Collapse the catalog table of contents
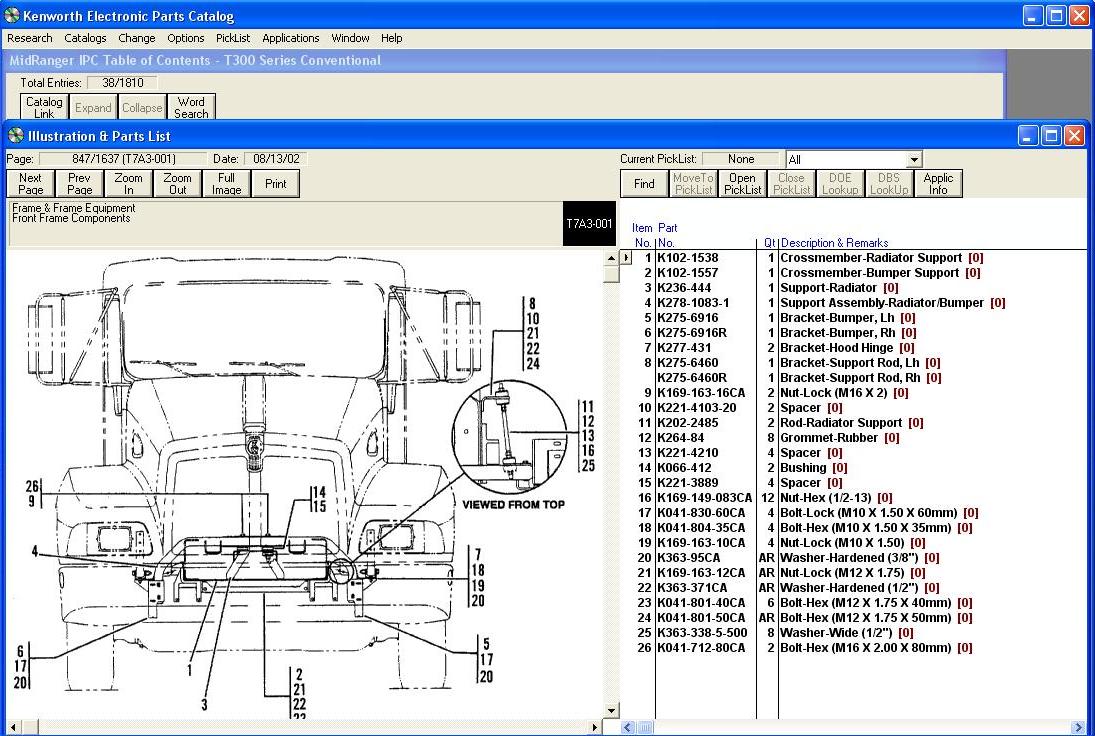1095x736 pixels. point(142,107)
